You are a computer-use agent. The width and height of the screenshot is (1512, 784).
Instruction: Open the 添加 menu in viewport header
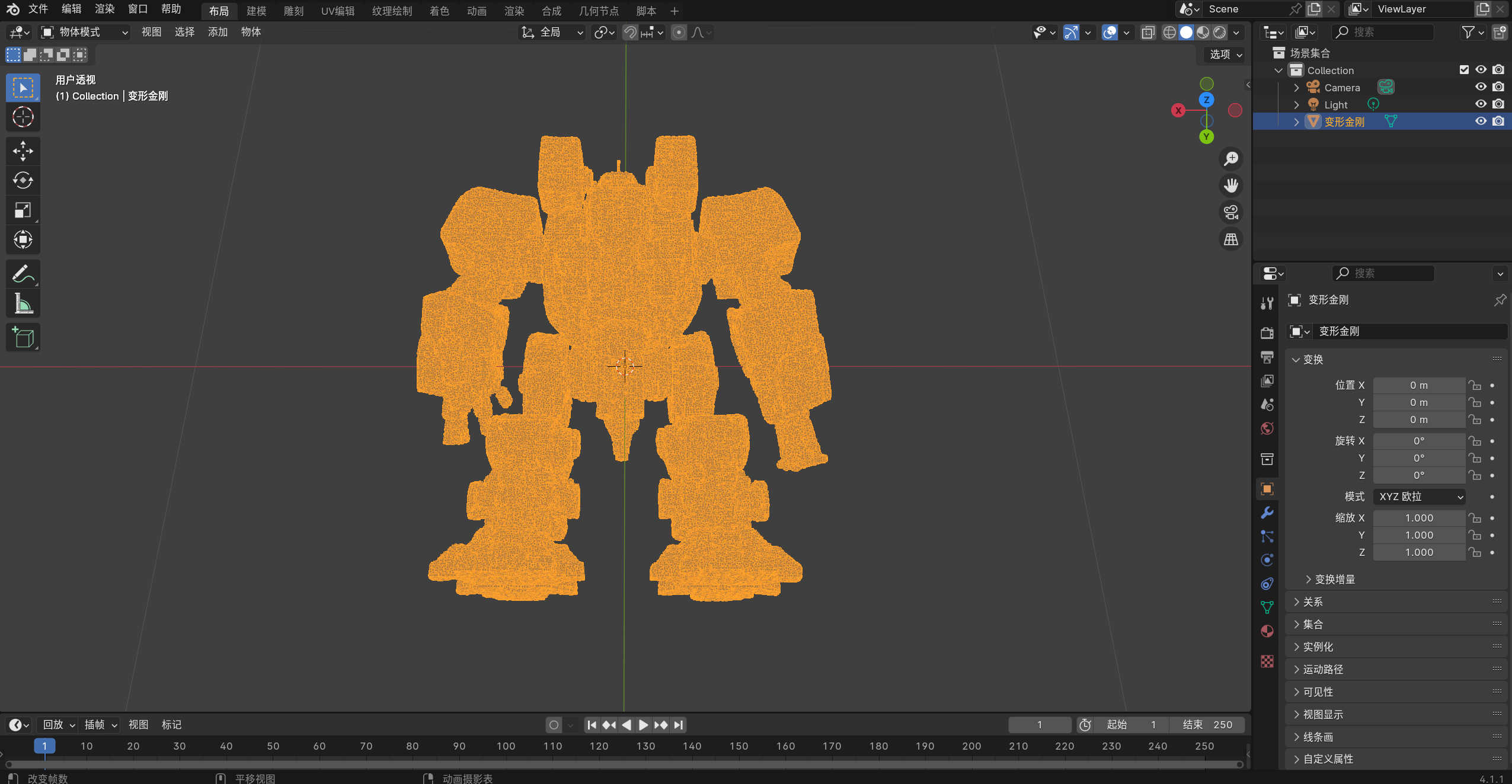pos(218,32)
